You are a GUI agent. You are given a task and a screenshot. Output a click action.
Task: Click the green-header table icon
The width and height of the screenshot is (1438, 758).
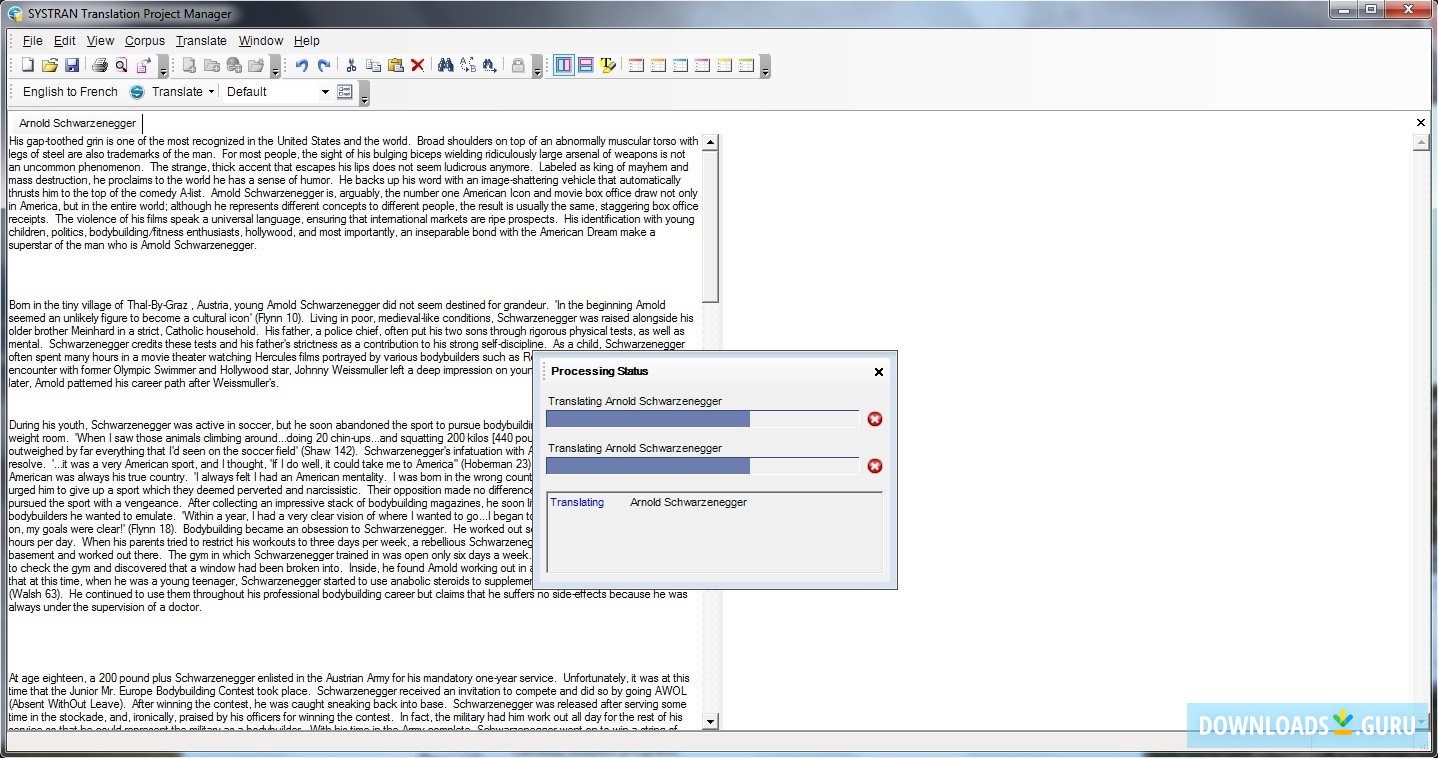746,66
